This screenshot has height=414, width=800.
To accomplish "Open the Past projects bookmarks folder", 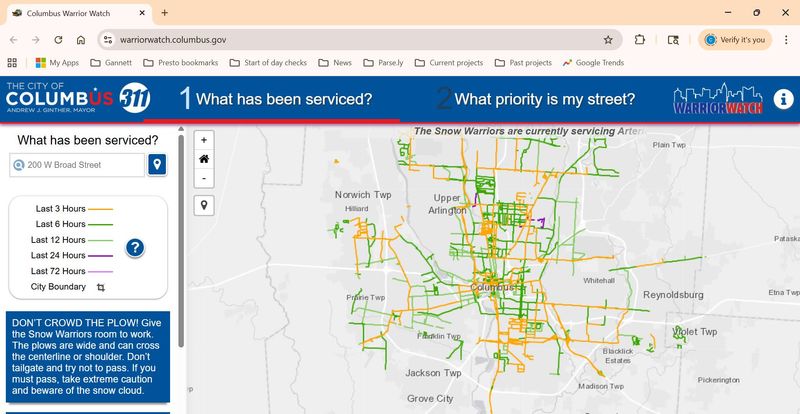I will [x=523, y=63].
